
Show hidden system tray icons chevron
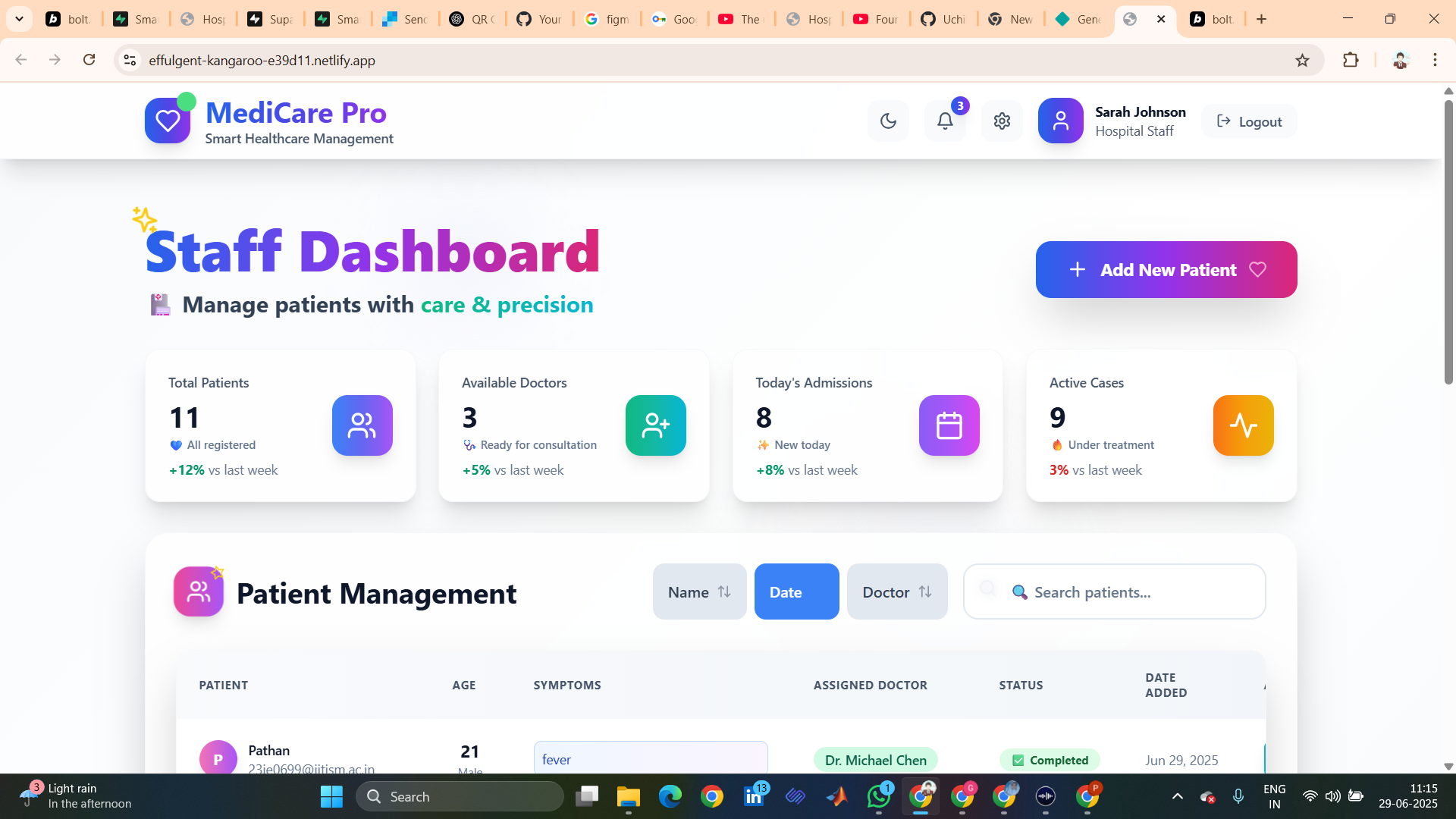click(x=1177, y=796)
